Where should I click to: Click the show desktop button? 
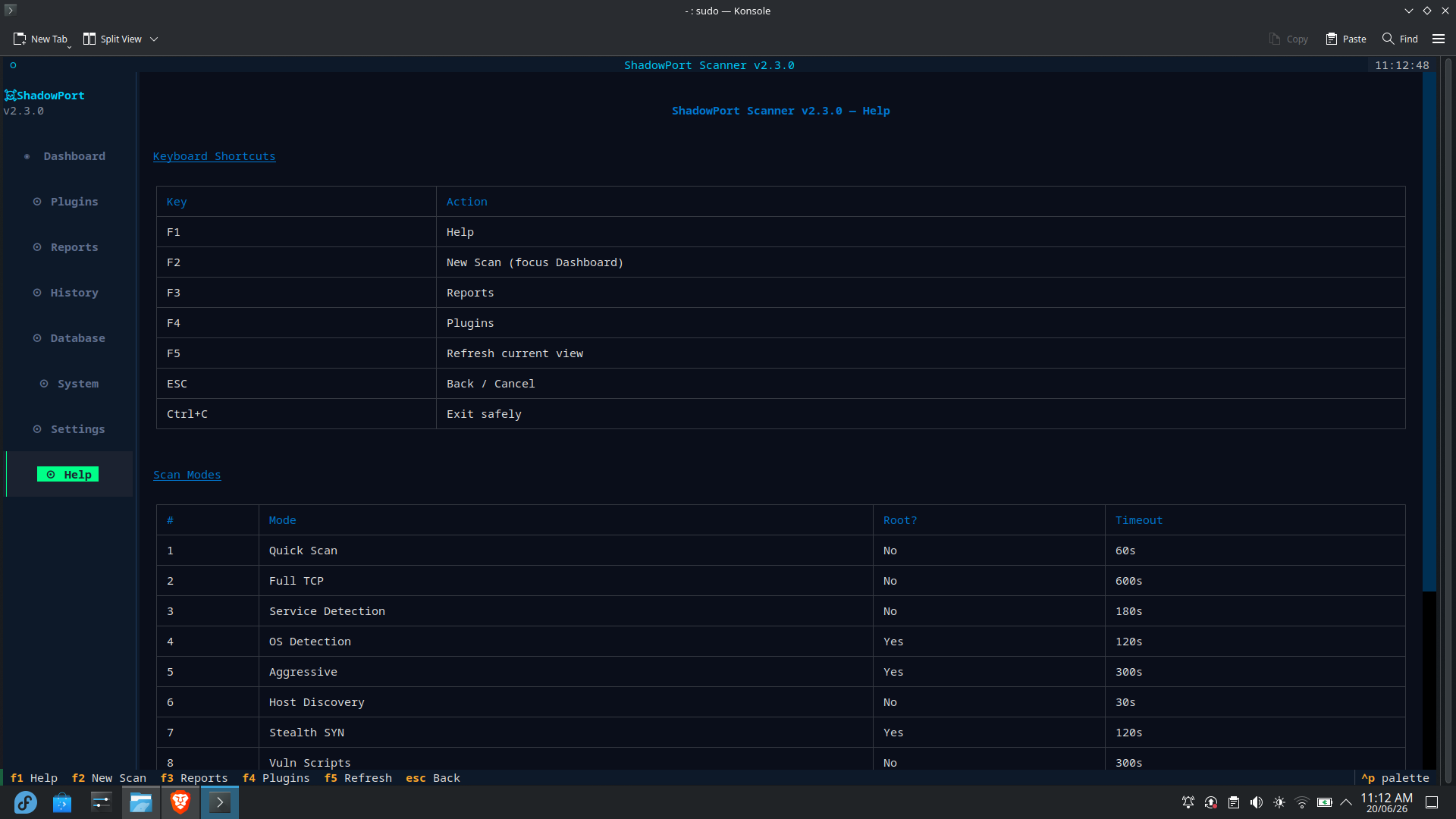pyautogui.click(x=1432, y=802)
